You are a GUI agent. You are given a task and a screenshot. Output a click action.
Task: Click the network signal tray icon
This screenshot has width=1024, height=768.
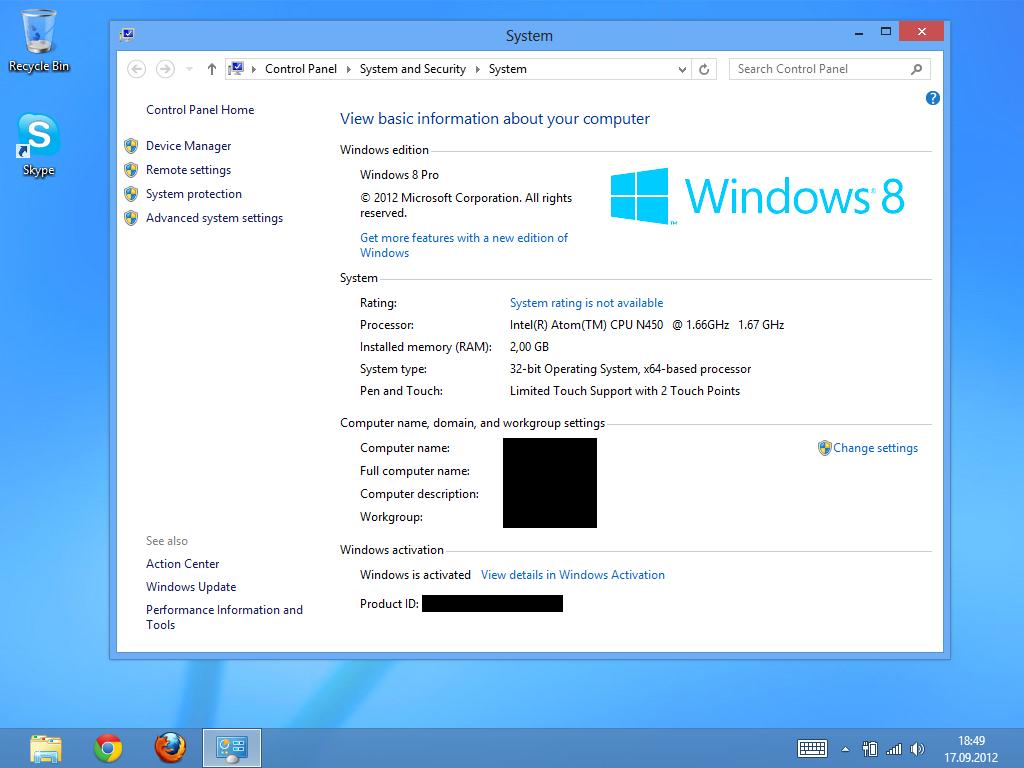click(x=893, y=749)
